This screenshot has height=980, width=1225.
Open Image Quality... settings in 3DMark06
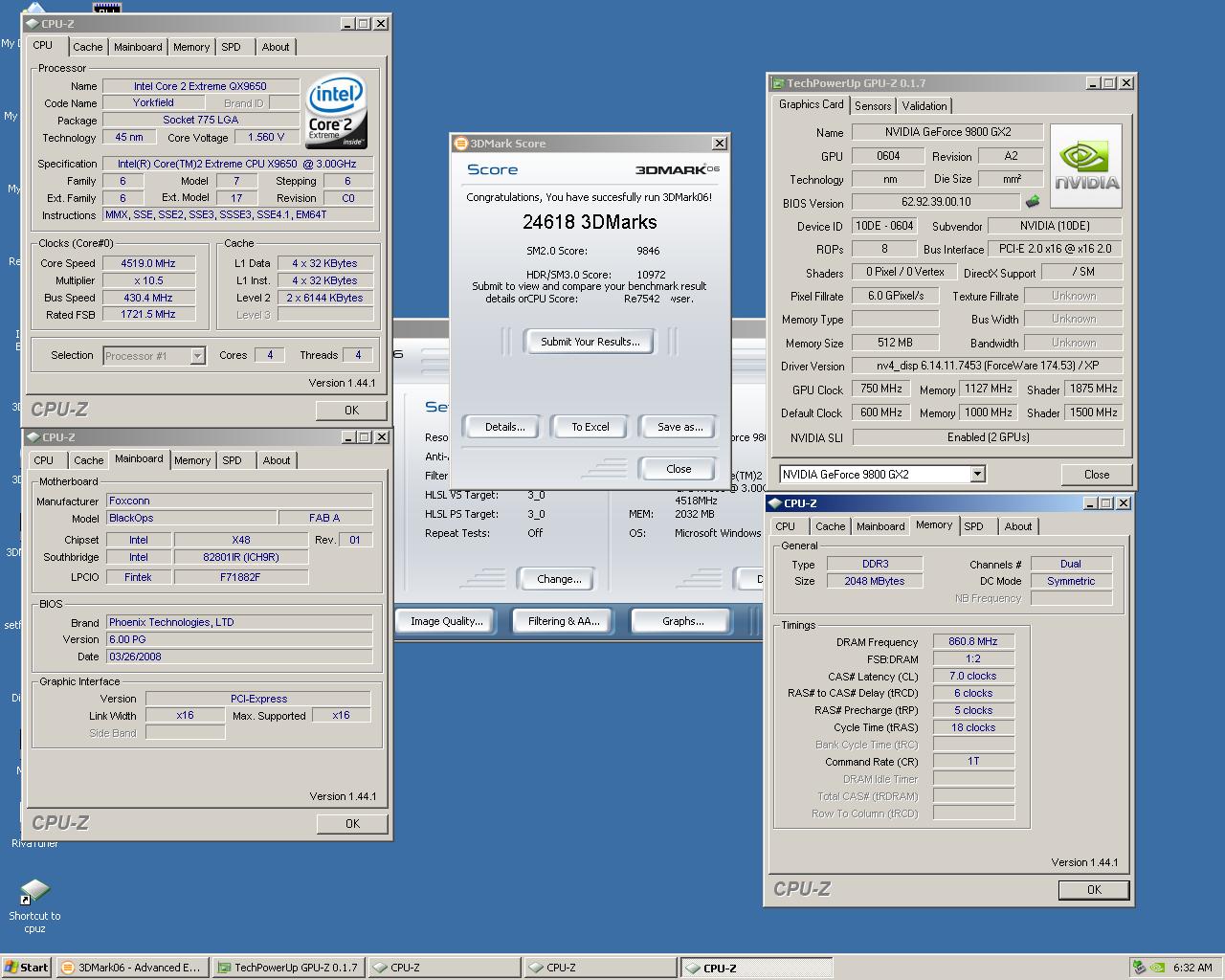[x=446, y=621]
